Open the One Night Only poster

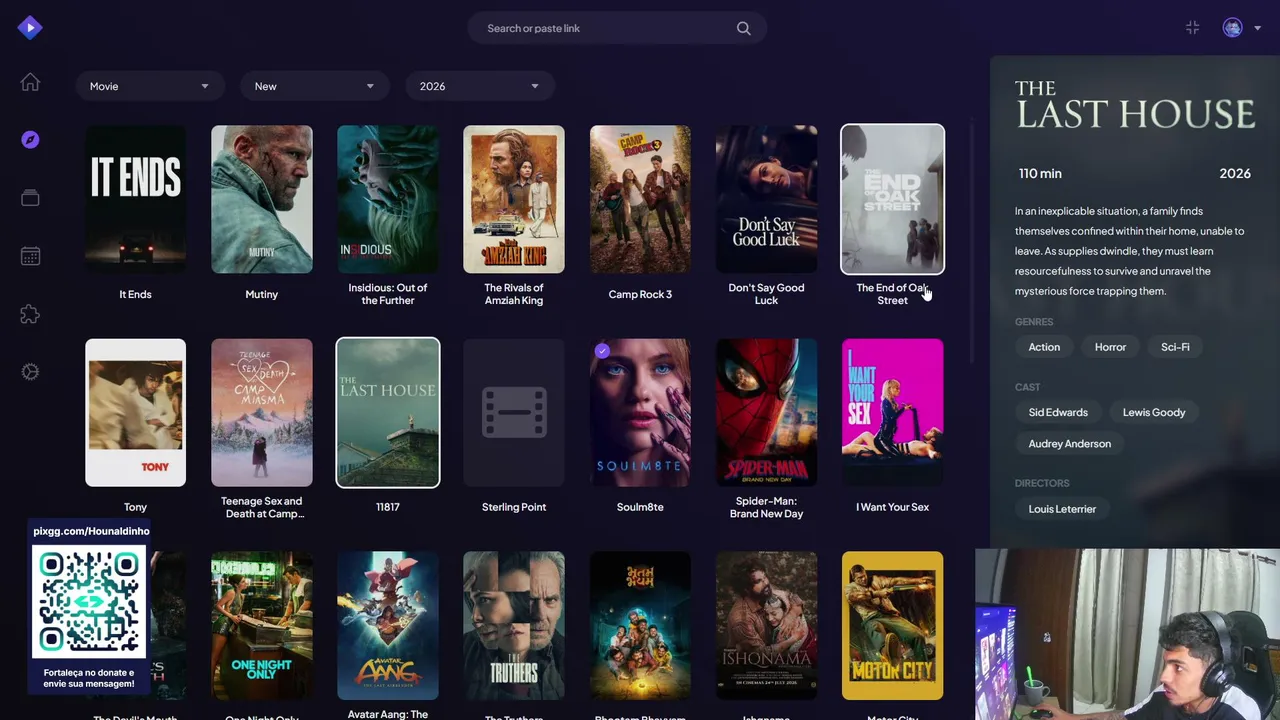pos(262,626)
